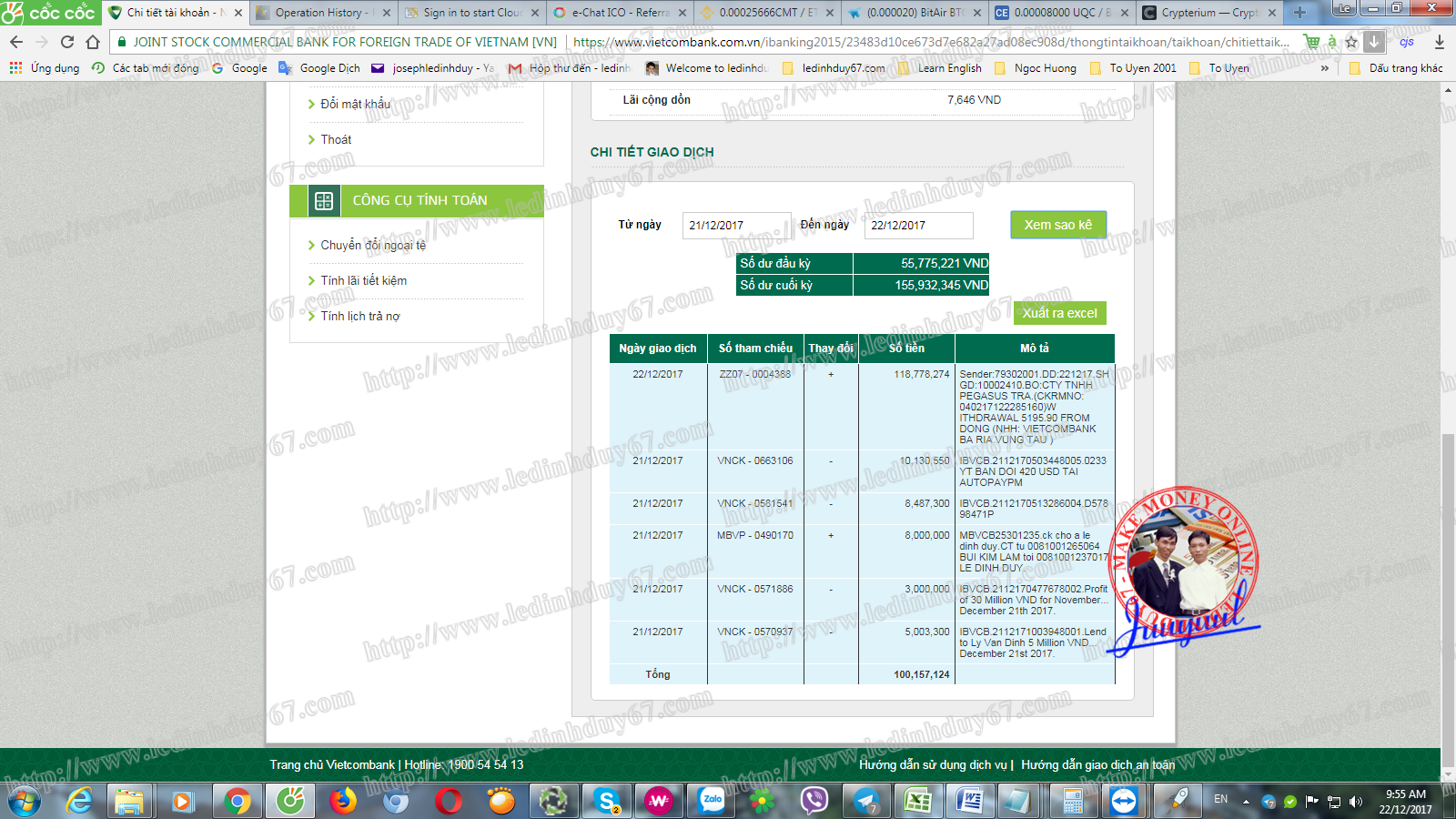This screenshot has height=819, width=1456.
Task: Open Firefox from the taskbar
Action: tap(343, 802)
